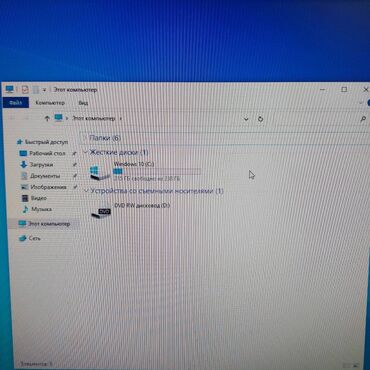This screenshot has height=370, width=370.
Task: Open the address bar history dropdown
Action: (x=246, y=119)
